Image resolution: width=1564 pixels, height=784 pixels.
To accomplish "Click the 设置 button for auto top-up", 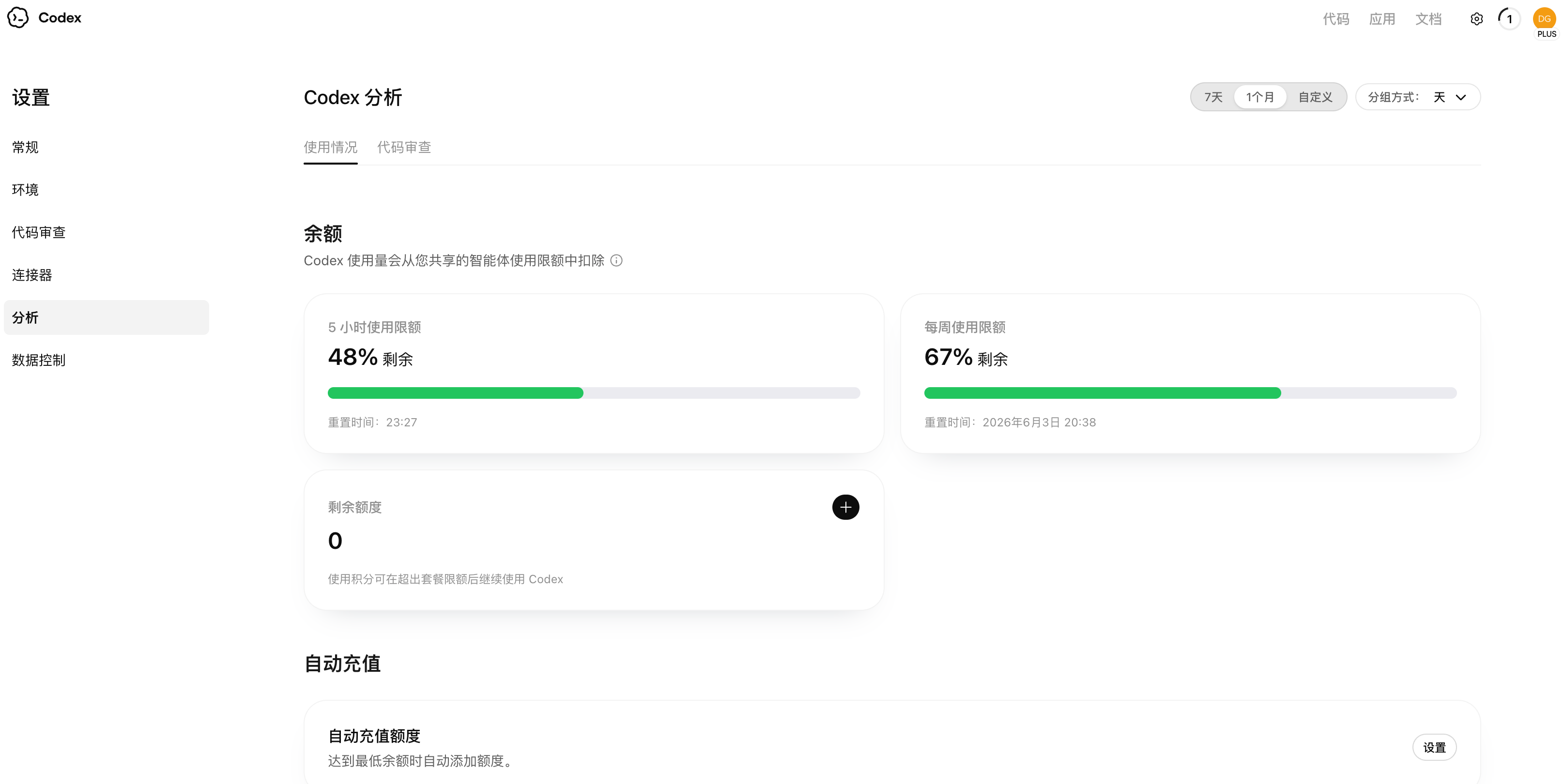I will 1434,748.
